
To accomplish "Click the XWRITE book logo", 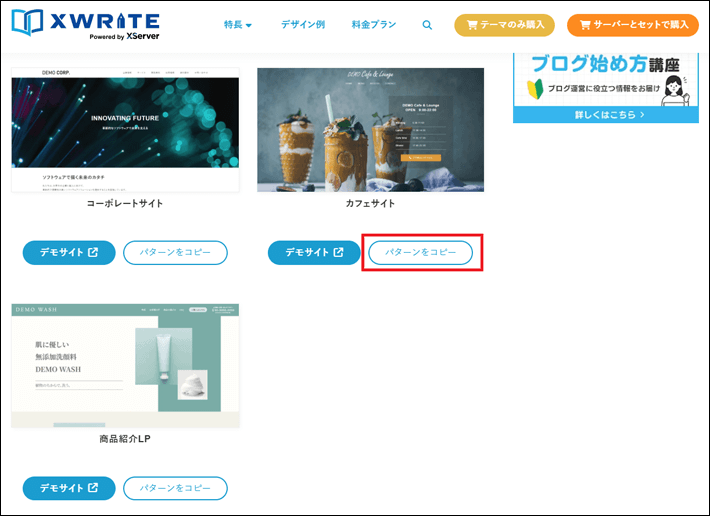I will pos(30,25).
